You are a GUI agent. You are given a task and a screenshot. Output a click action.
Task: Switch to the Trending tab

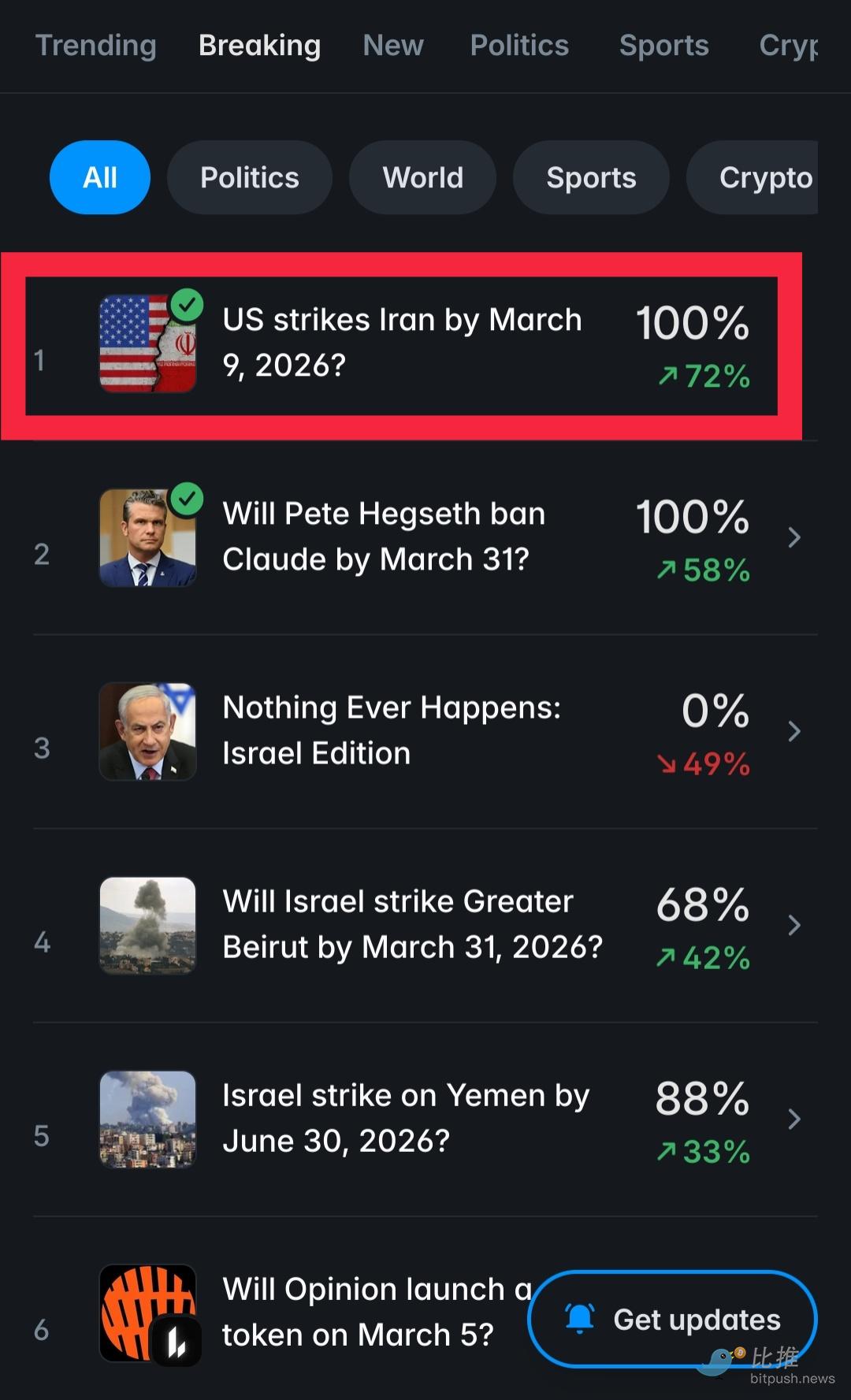[x=96, y=45]
